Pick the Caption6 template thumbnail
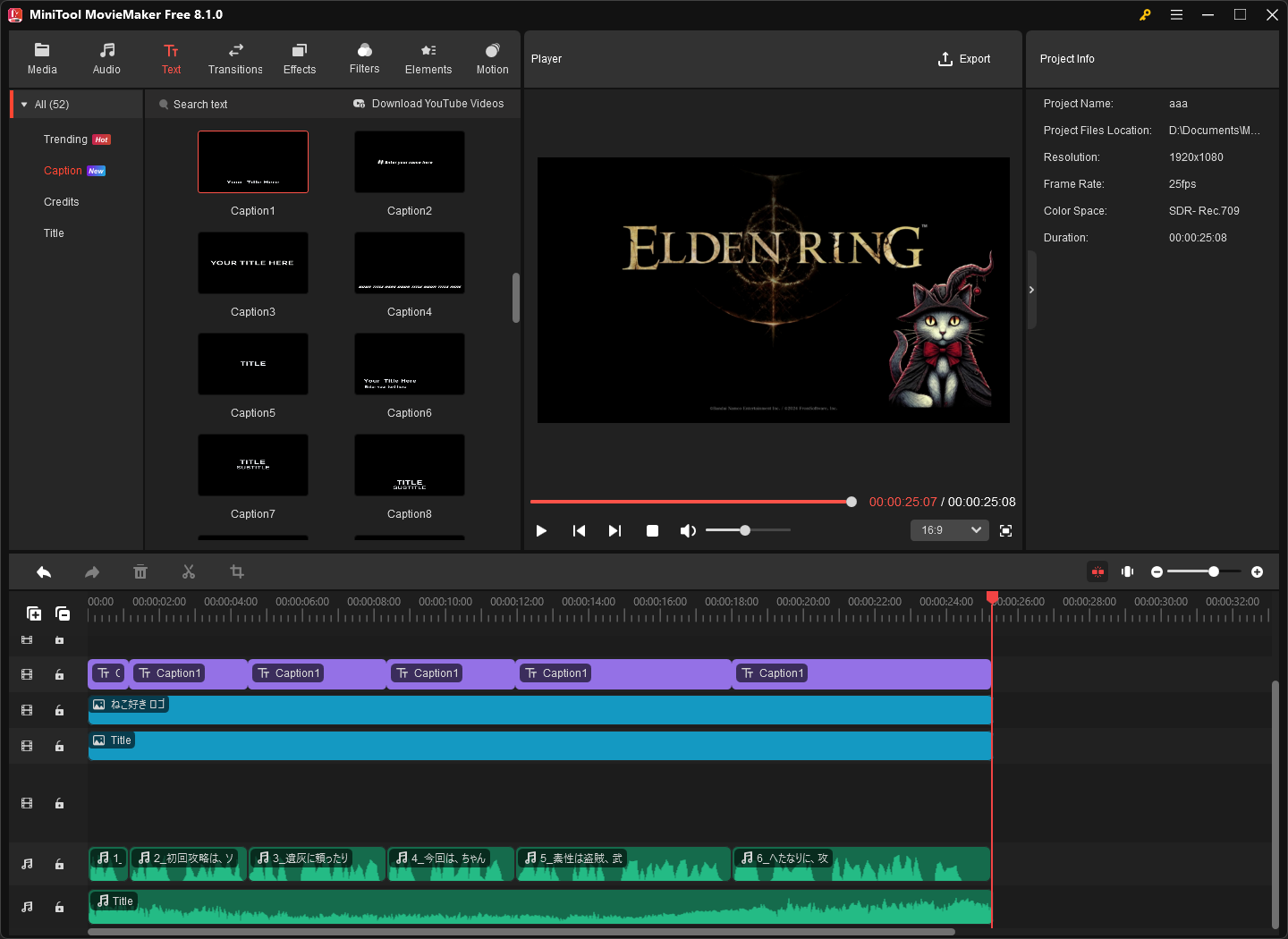This screenshot has height=939, width=1288. tap(410, 364)
